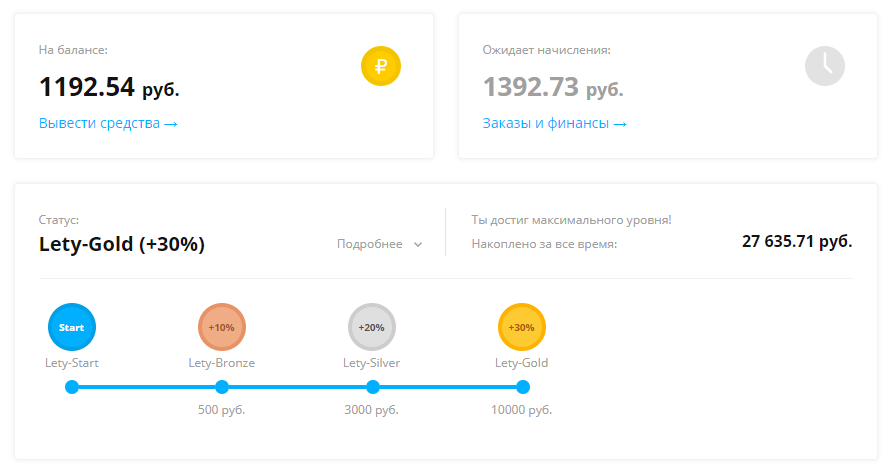Click the Lety-Silver level label
The width and height of the screenshot is (885, 471).
371,363
